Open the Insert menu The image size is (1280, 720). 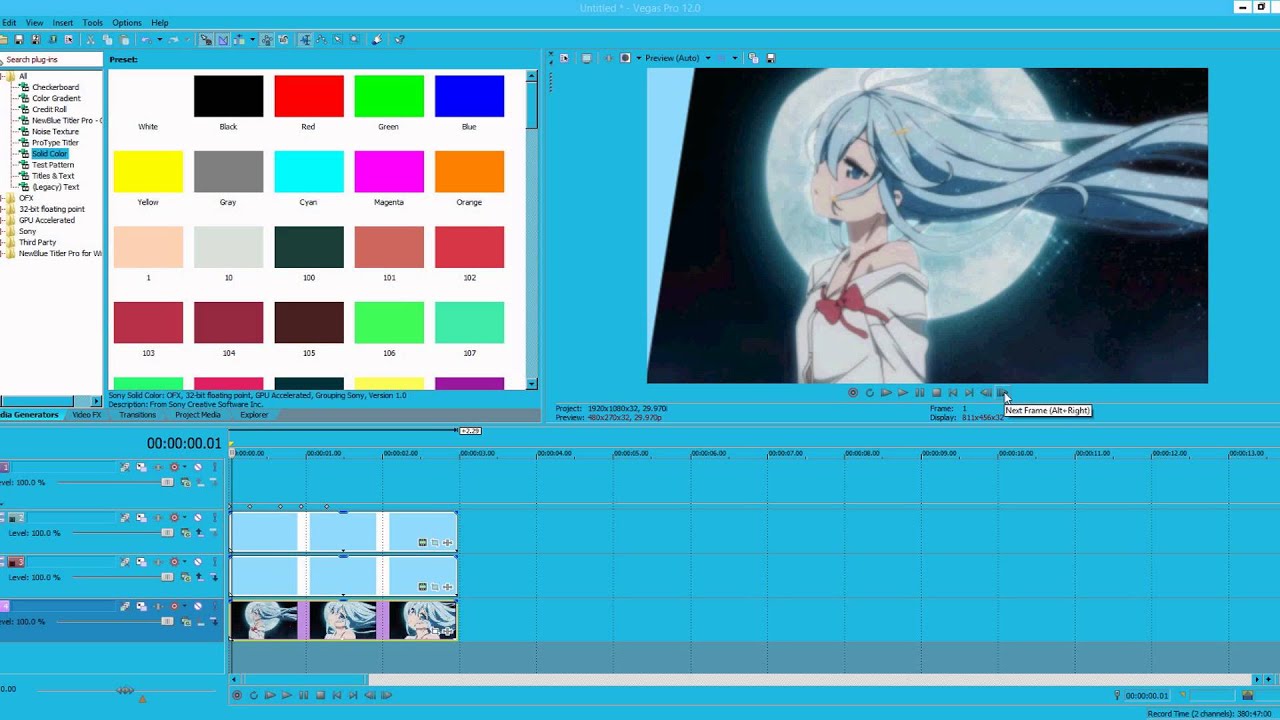pyautogui.click(x=62, y=22)
